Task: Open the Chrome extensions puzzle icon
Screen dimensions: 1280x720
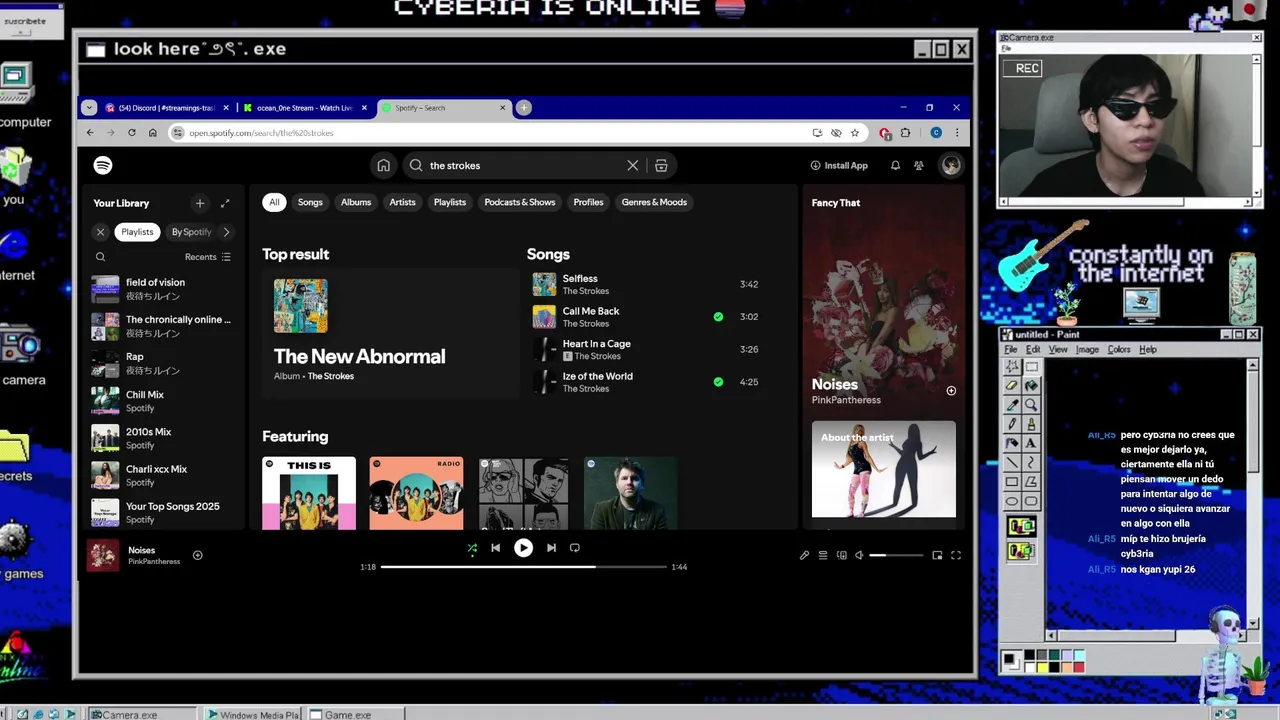Action: (x=905, y=133)
